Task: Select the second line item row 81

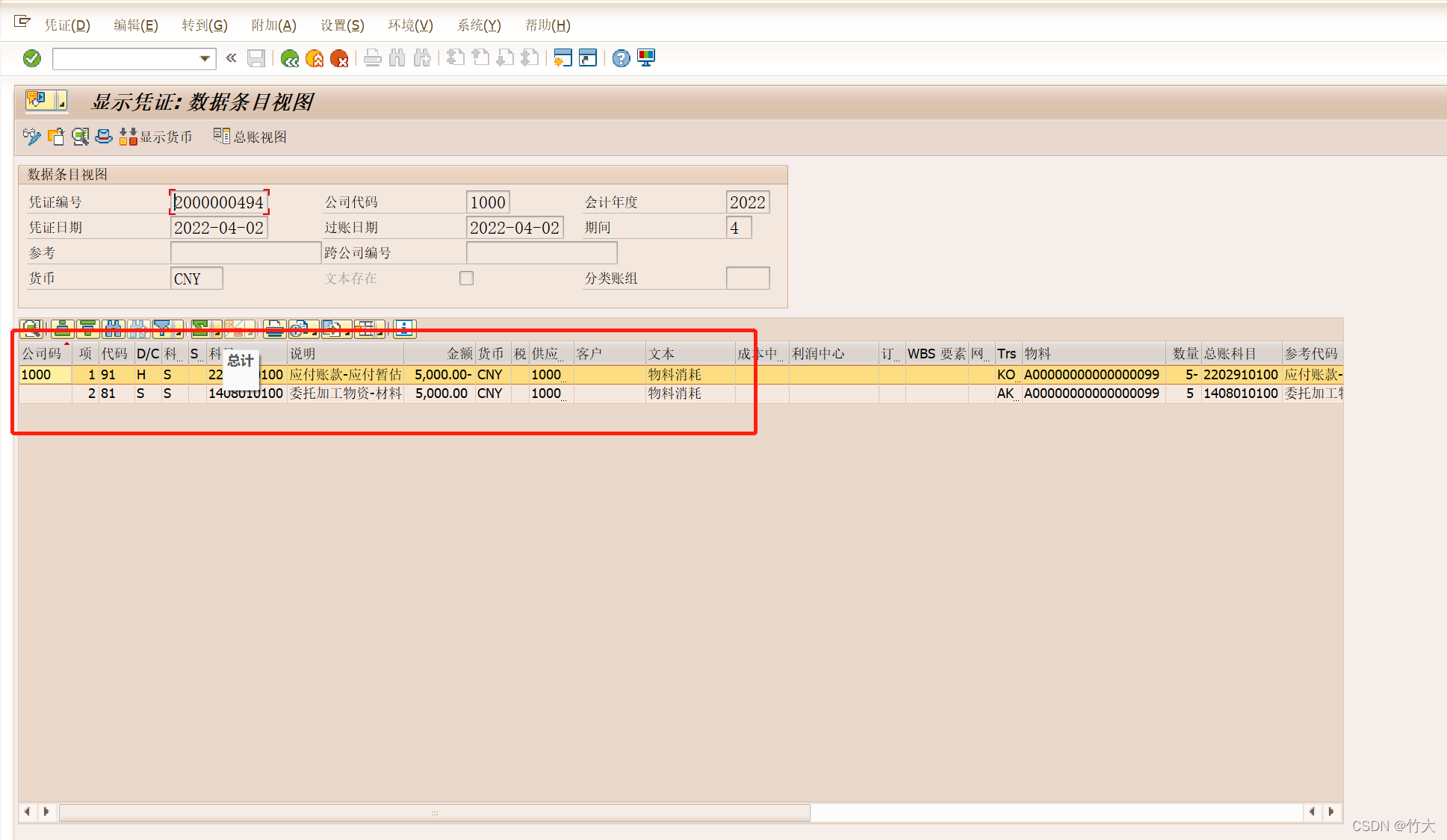Action: click(x=108, y=393)
